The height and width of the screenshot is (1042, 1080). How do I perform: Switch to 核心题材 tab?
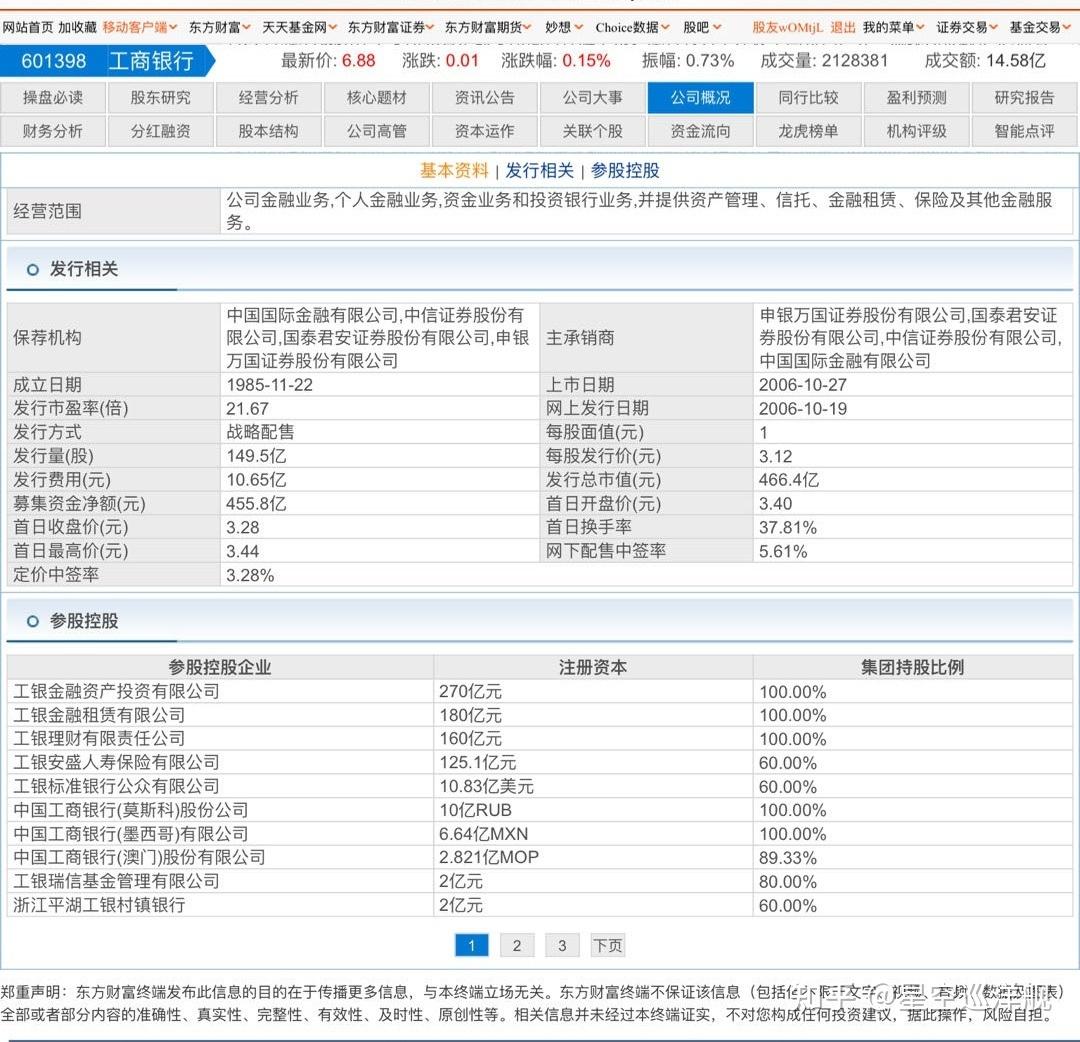click(x=377, y=98)
